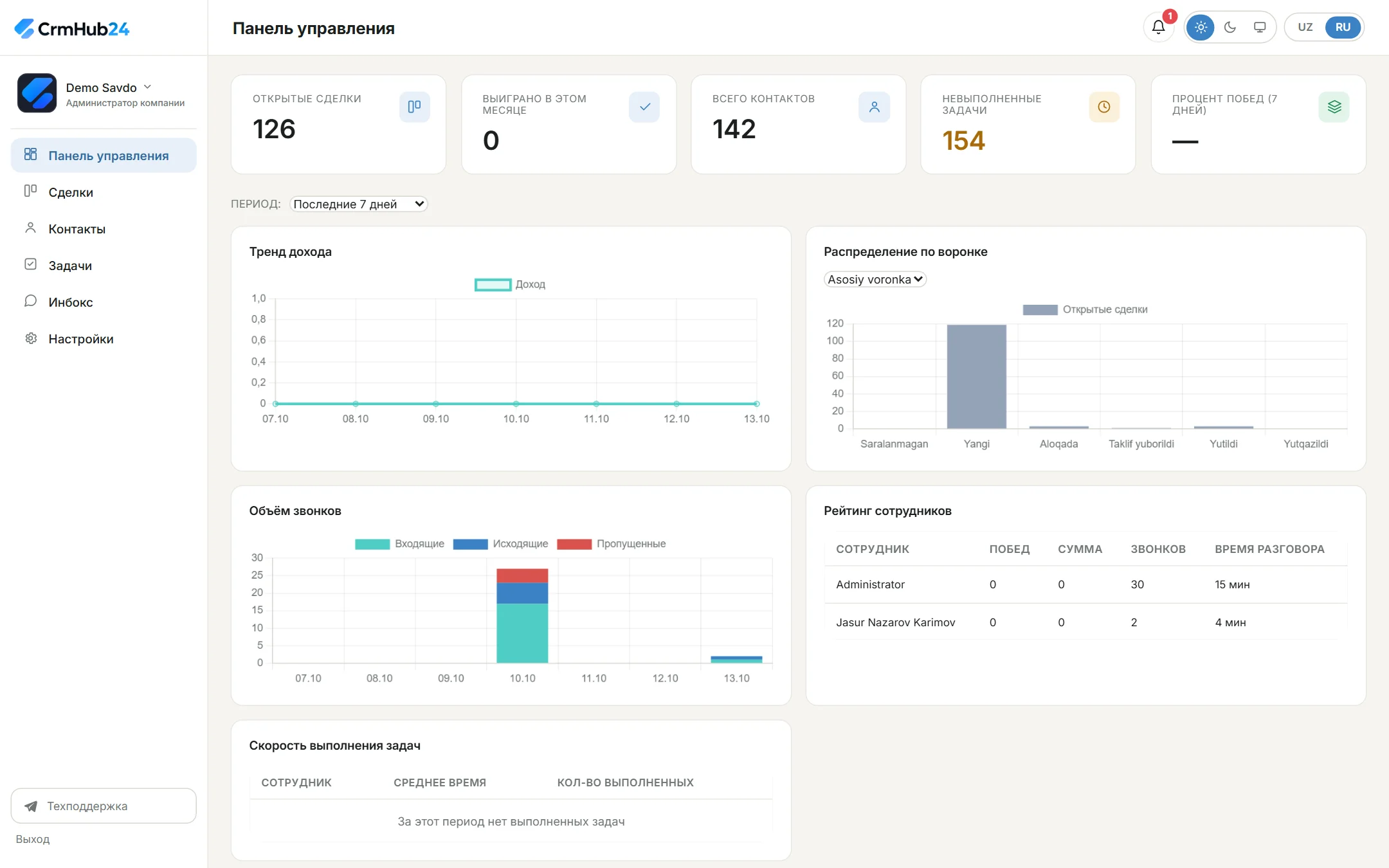Switch to light theme sun icon

click(1201, 27)
